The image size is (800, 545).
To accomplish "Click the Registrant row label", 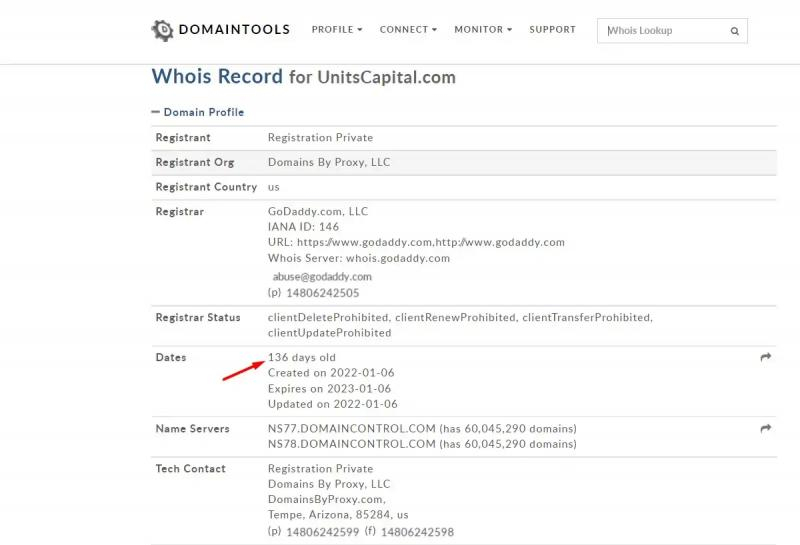I will point(183,138).
